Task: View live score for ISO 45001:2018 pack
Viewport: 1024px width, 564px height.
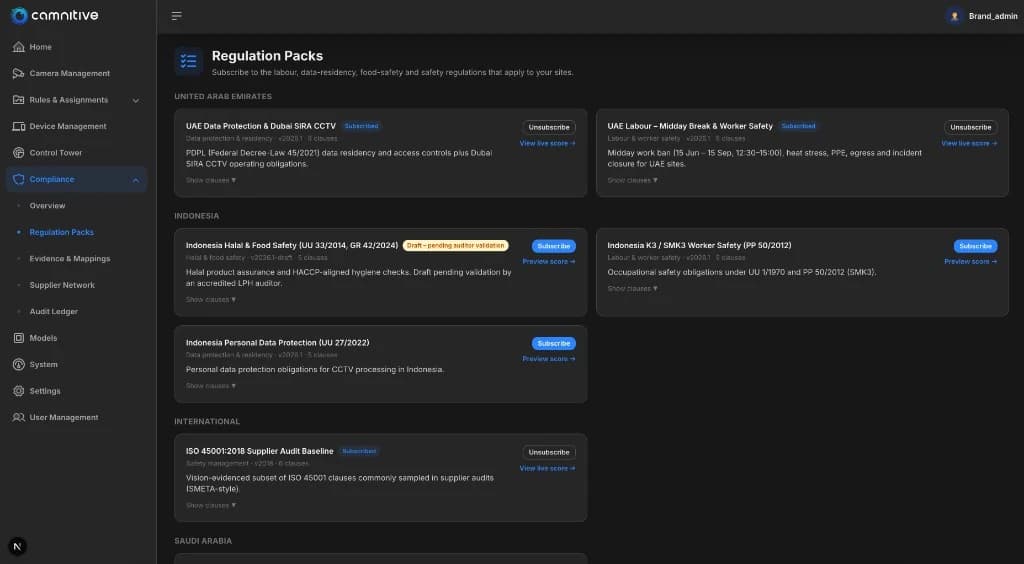Action: coord(547,469)
